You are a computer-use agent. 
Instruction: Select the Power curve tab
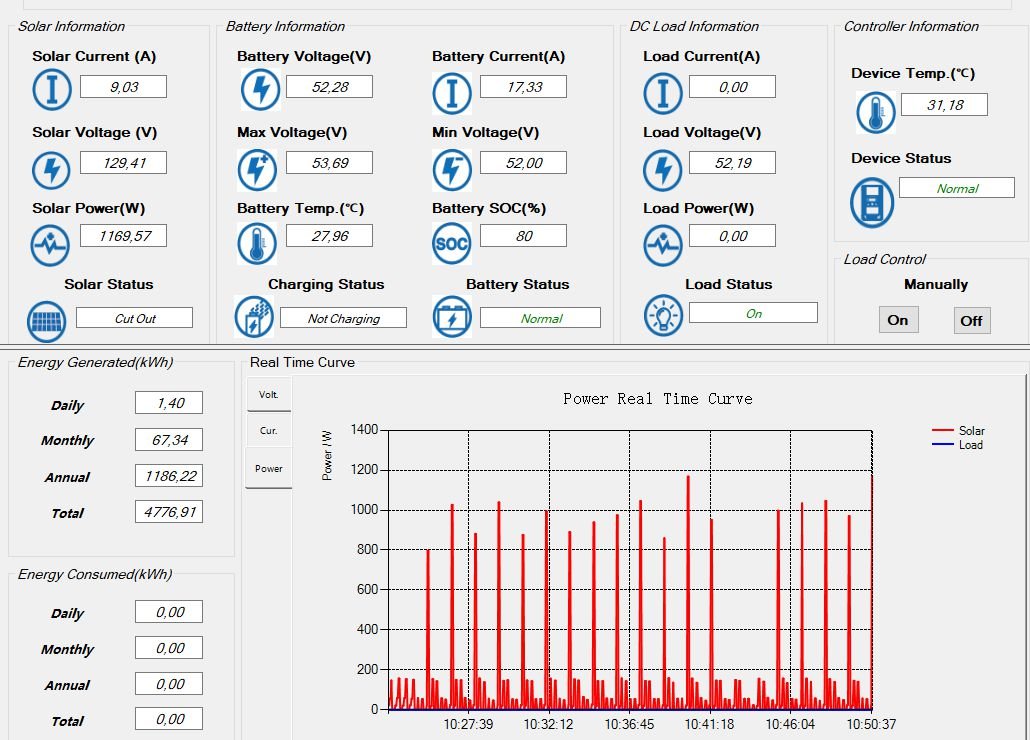tap(269, 468)
